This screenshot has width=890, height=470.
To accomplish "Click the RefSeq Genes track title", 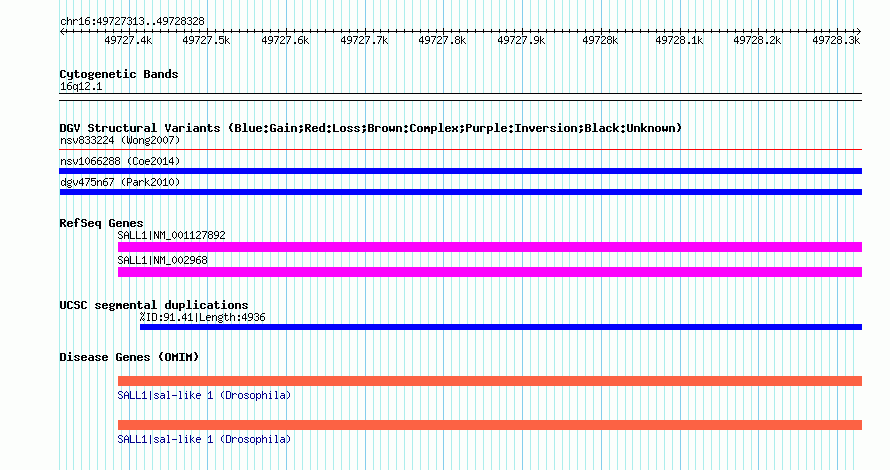I will pos(101,223).
